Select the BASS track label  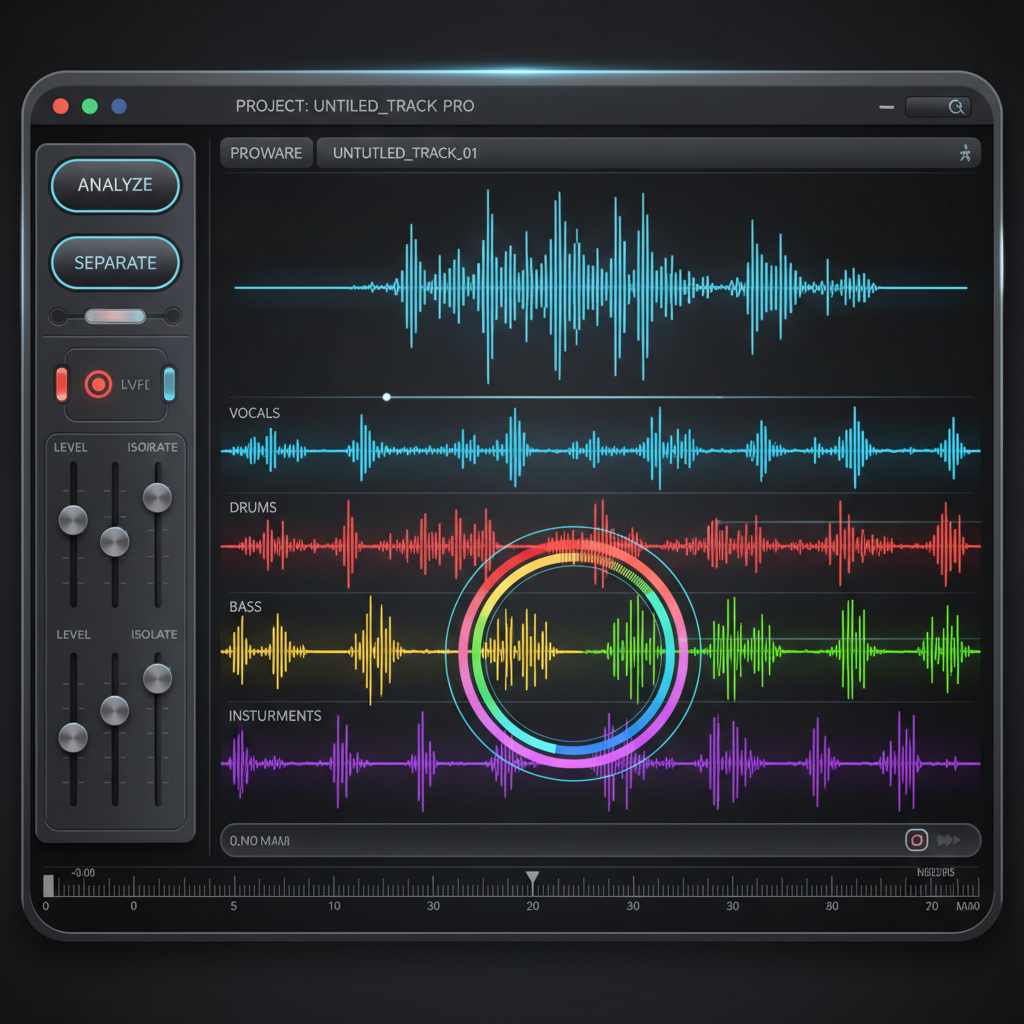click(246, 607)
